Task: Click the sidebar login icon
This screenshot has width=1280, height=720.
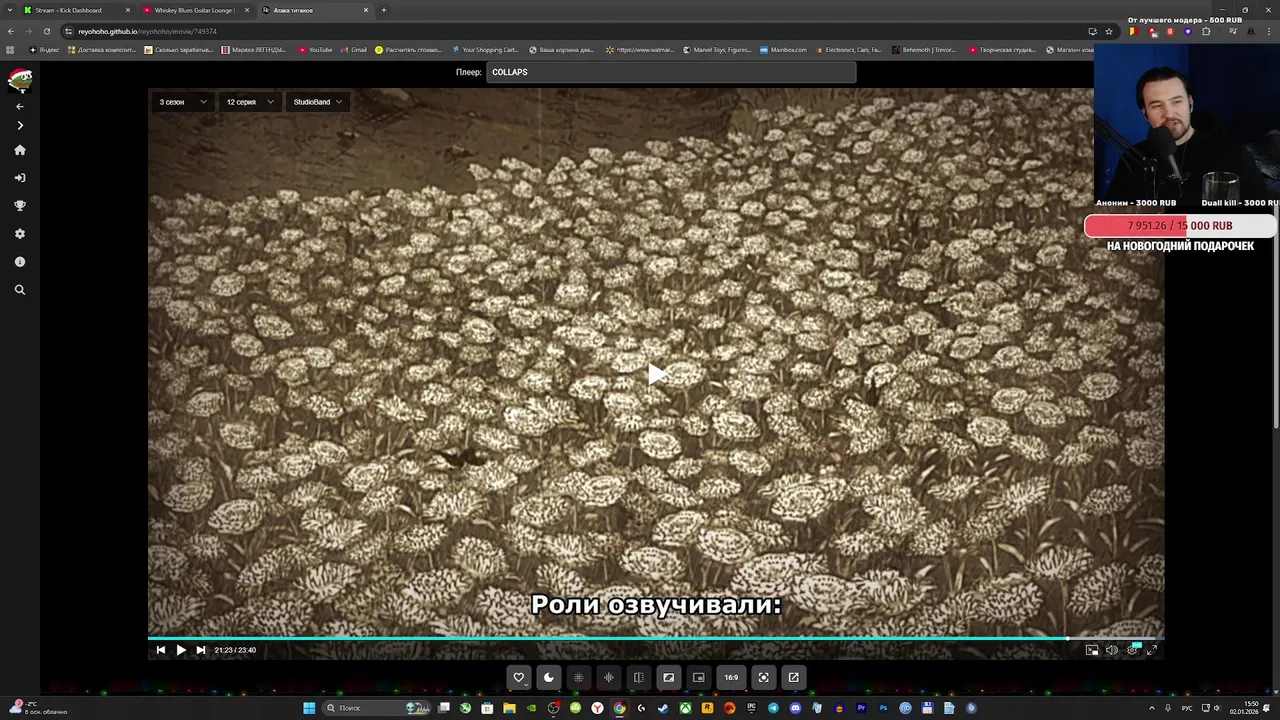Action: pyautogui.click(x=19, y=178)
